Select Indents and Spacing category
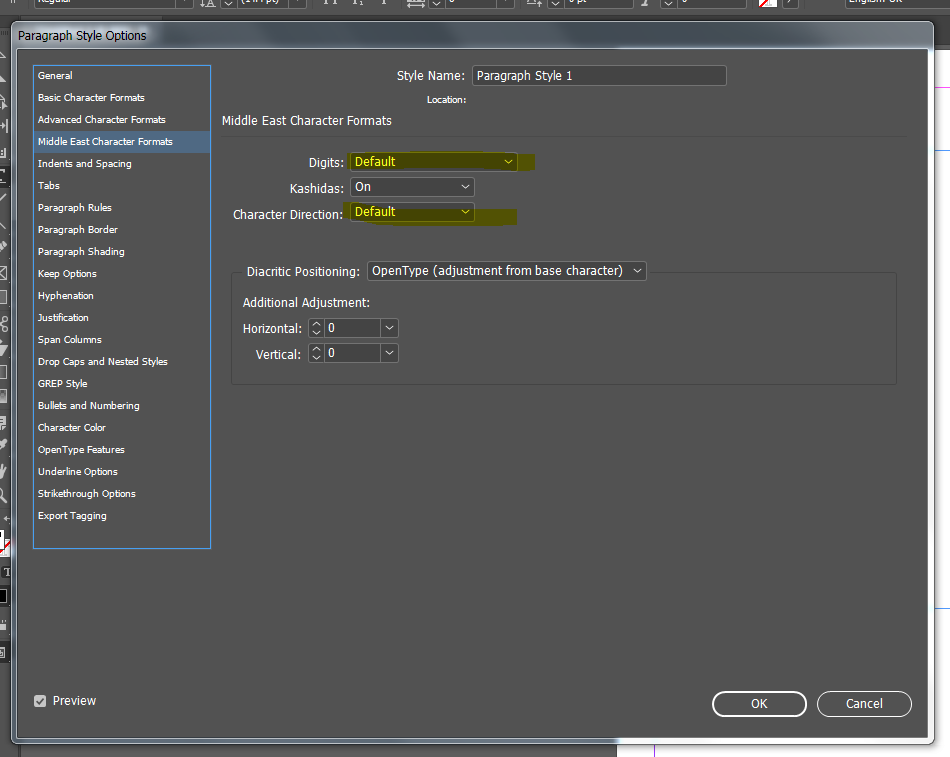950x757 pixels. pos(122,164)
